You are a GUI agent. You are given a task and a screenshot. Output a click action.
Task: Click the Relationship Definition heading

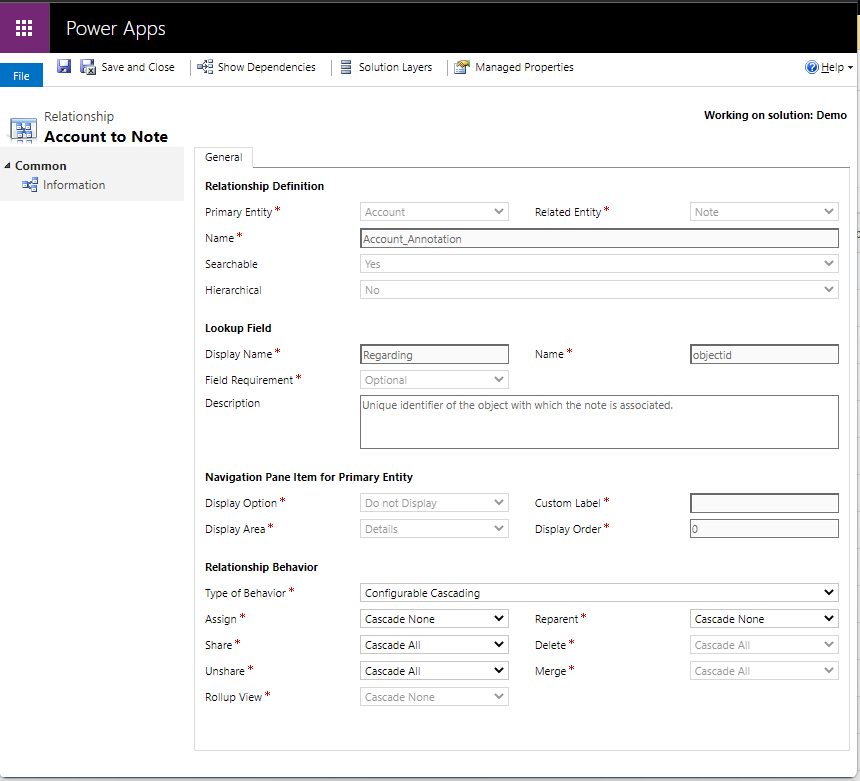point(264,186)
